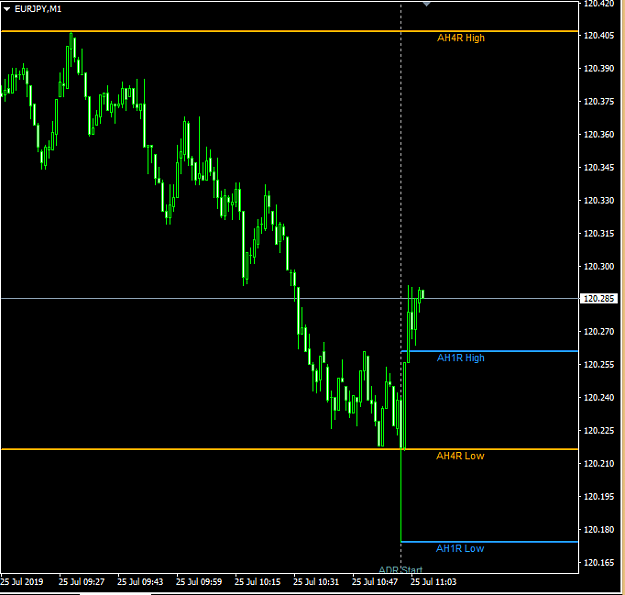Screen dimensions: 625x595
Task: Click the 120.360 price scale value
Action: (x=599, y=135)
